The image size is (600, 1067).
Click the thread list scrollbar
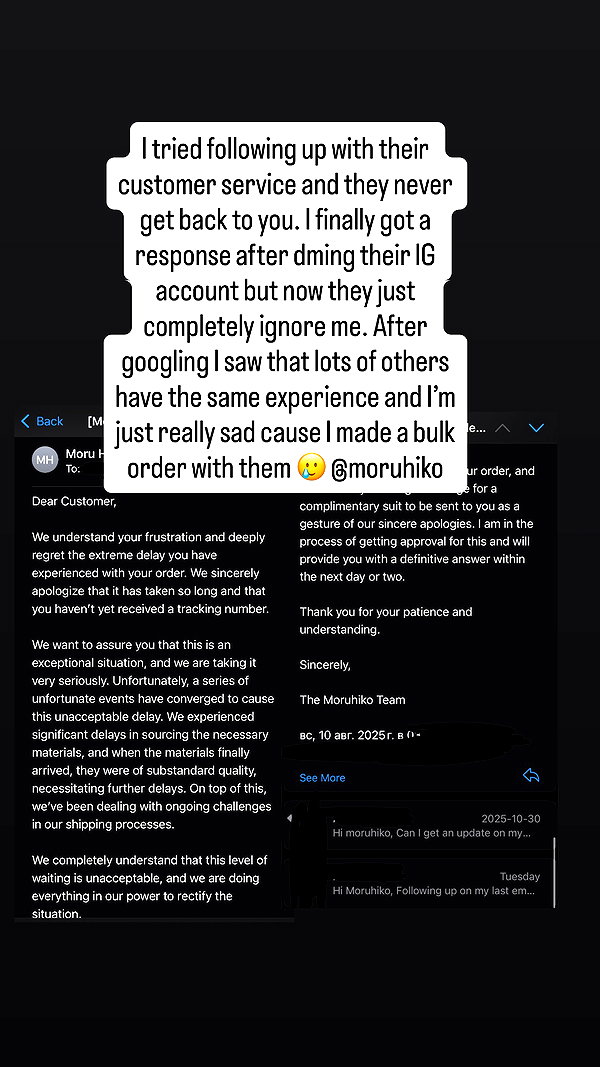click(554, 872)
